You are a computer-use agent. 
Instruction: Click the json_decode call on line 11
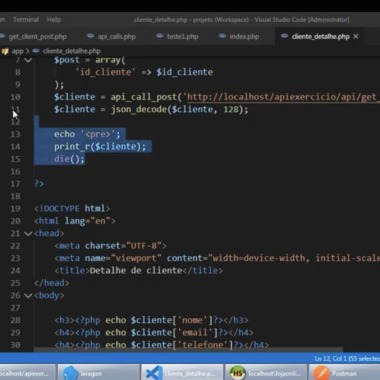(x=179, y=109)
